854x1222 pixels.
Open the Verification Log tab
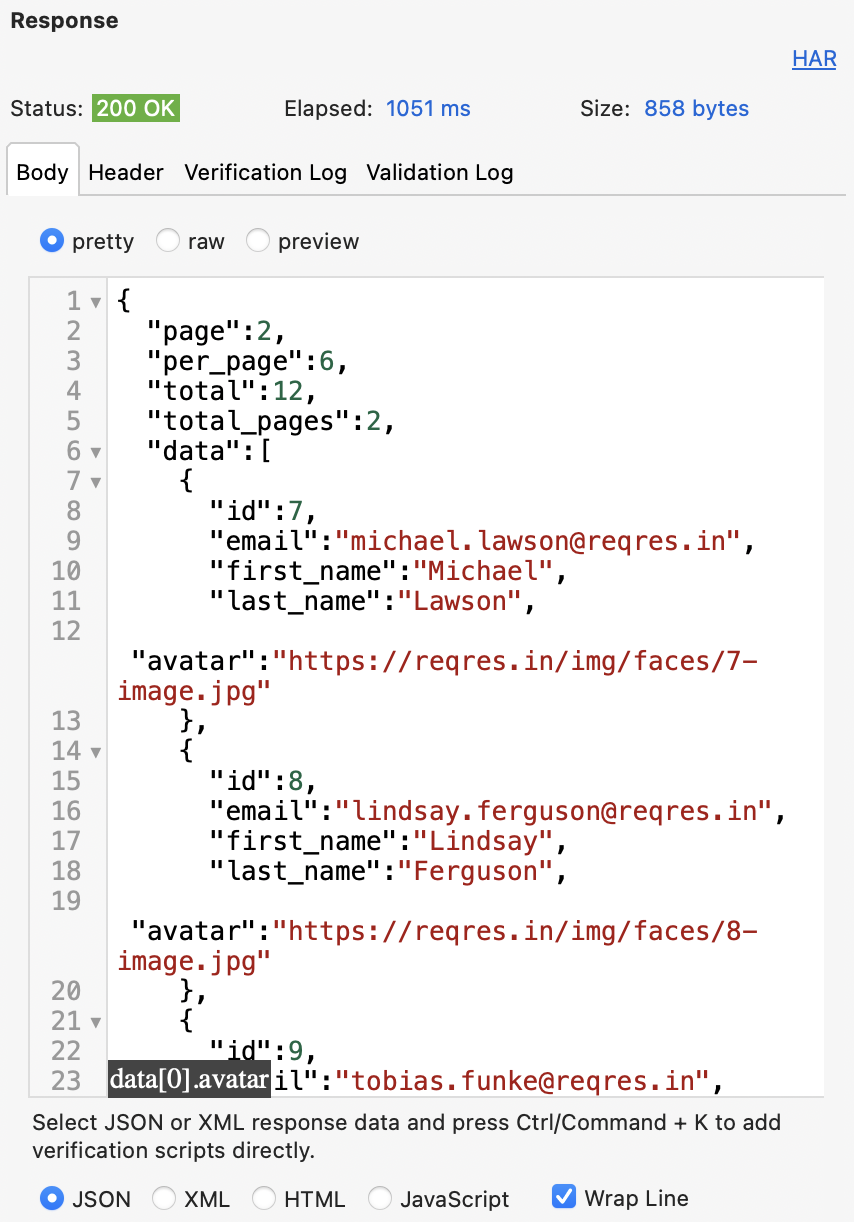pos(265,172)
